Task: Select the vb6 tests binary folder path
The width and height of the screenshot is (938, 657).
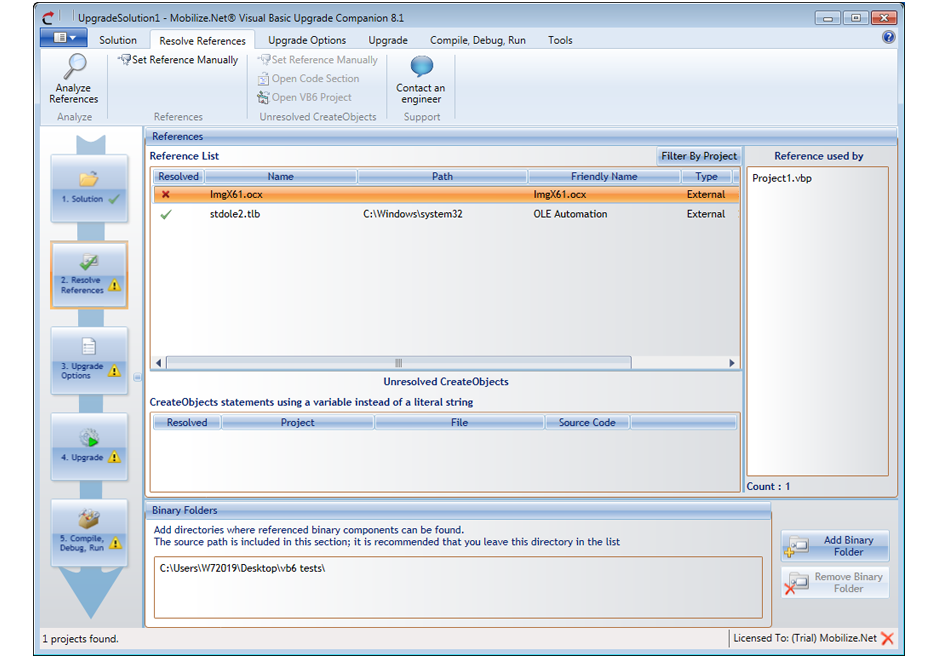Action: 242,568
